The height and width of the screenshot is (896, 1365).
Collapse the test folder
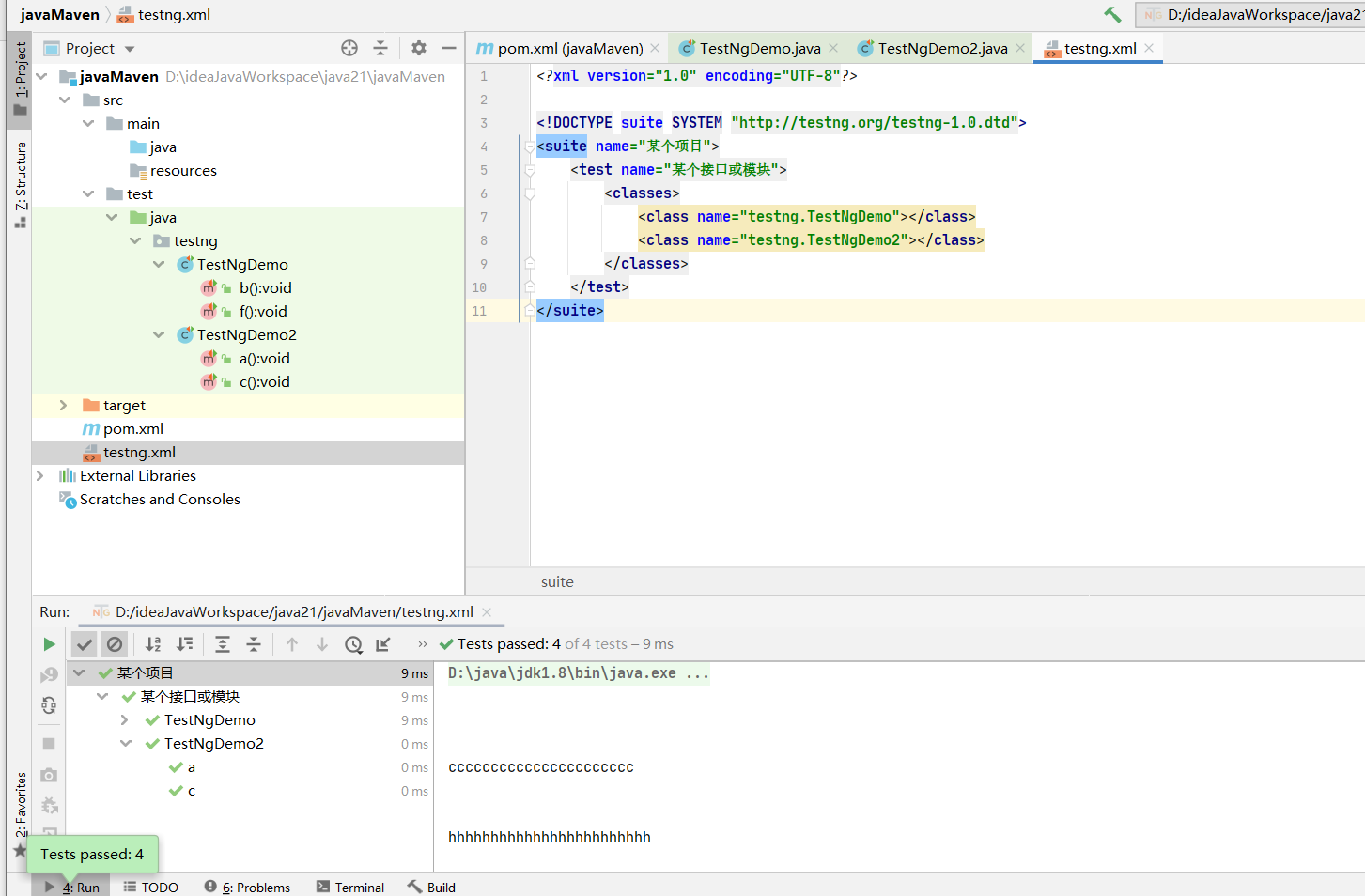tap(88, 193)
